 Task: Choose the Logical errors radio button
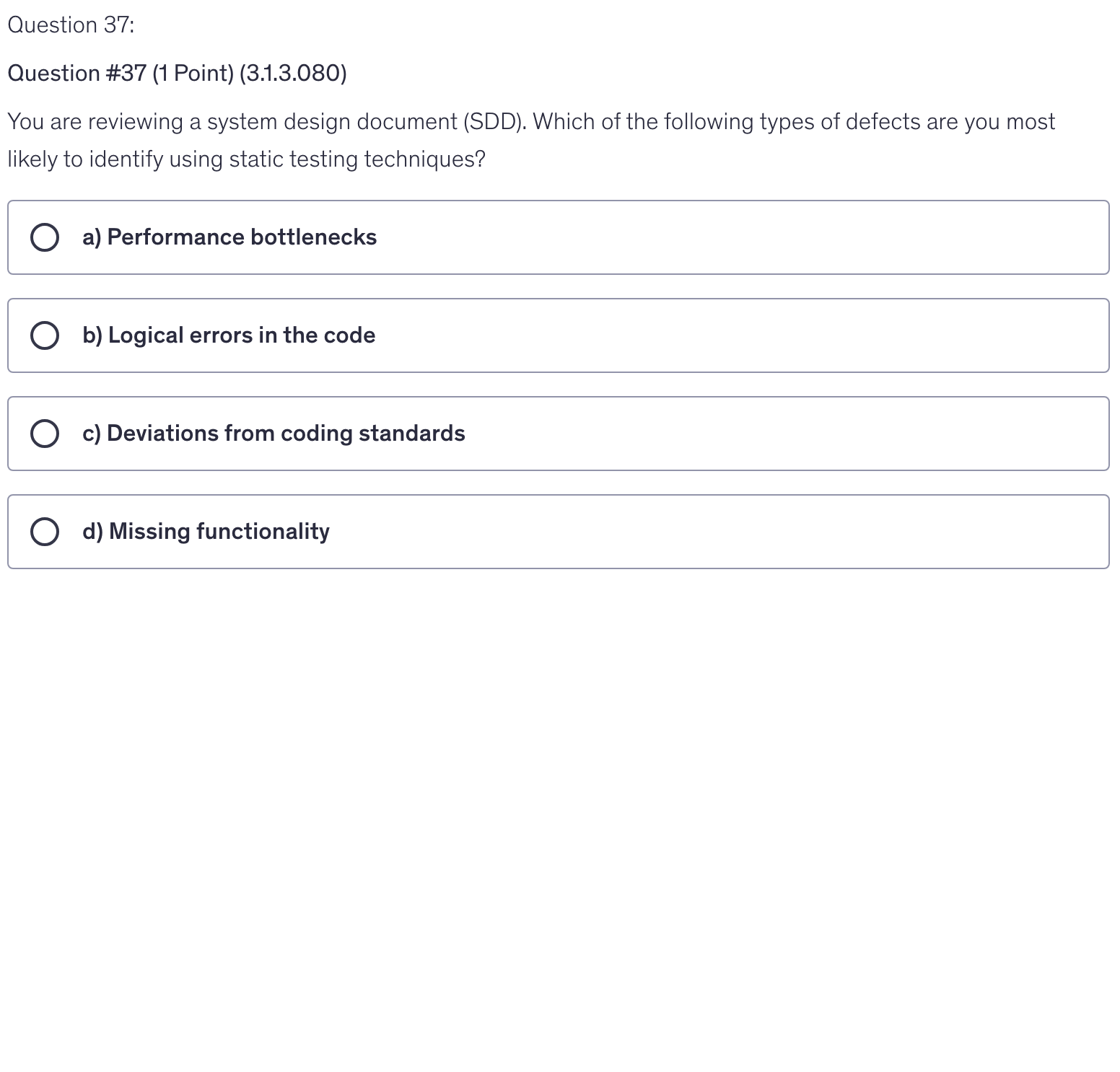pyautogui.click(x=45, y=335)
